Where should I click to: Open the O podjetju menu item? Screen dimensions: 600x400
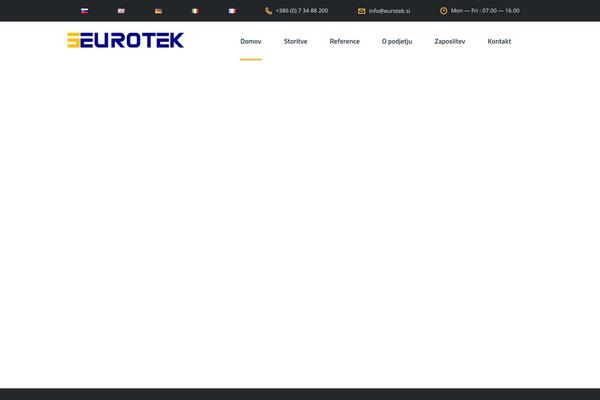[397, 41]
